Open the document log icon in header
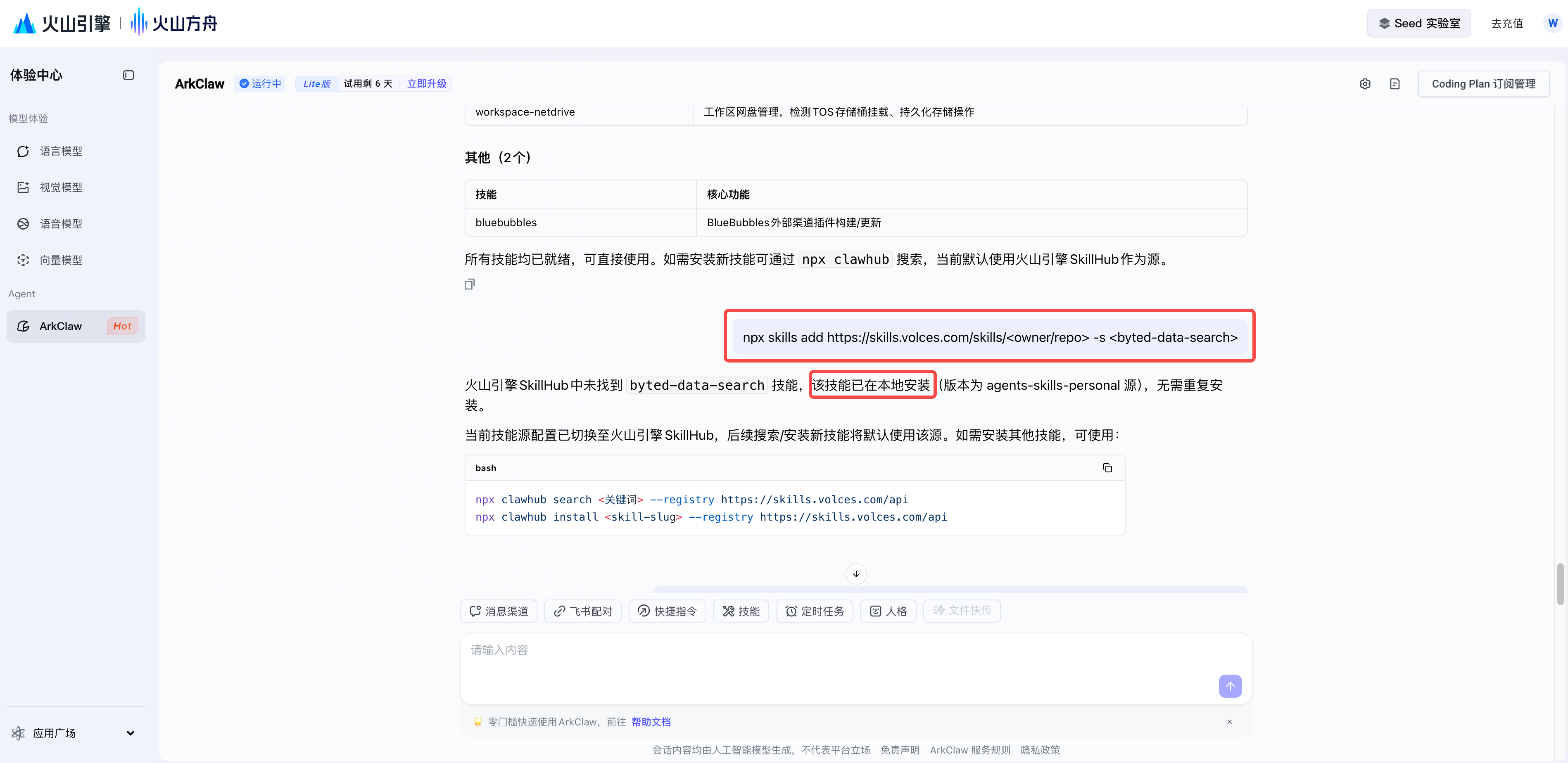 tap(1395, 84)
